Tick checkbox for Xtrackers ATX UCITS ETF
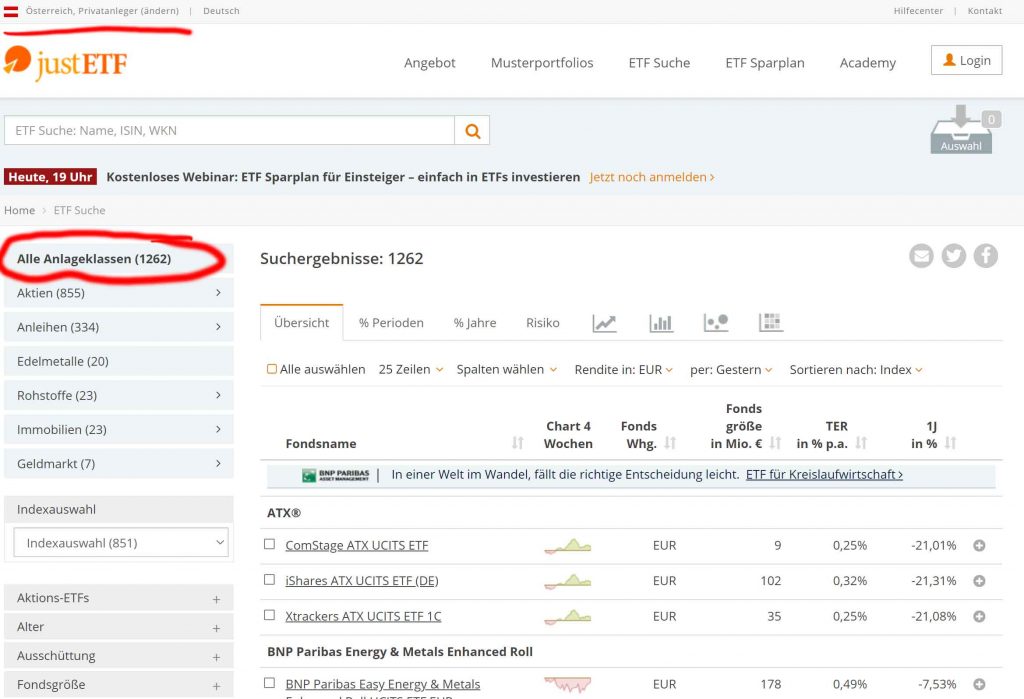This screenshot has height=699, width=1024. 269,615
